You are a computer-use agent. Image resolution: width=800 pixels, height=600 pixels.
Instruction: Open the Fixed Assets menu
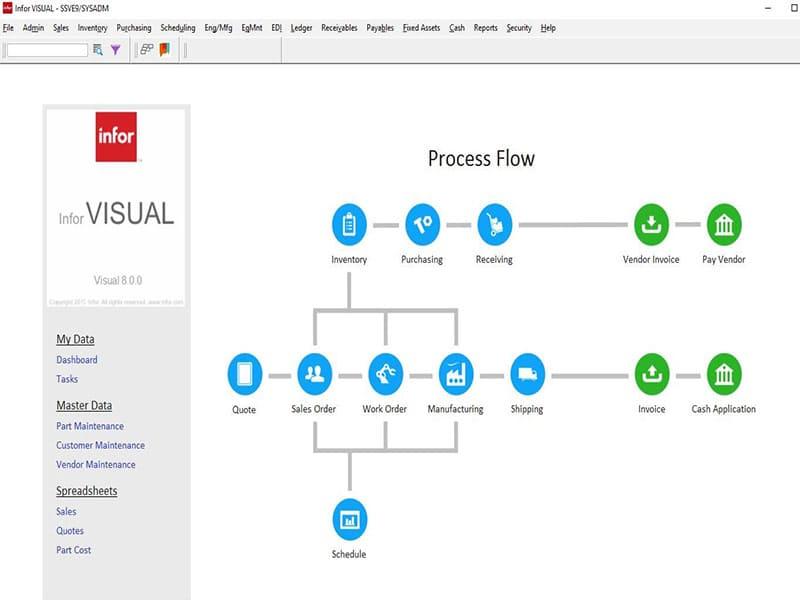pos(421,28)
